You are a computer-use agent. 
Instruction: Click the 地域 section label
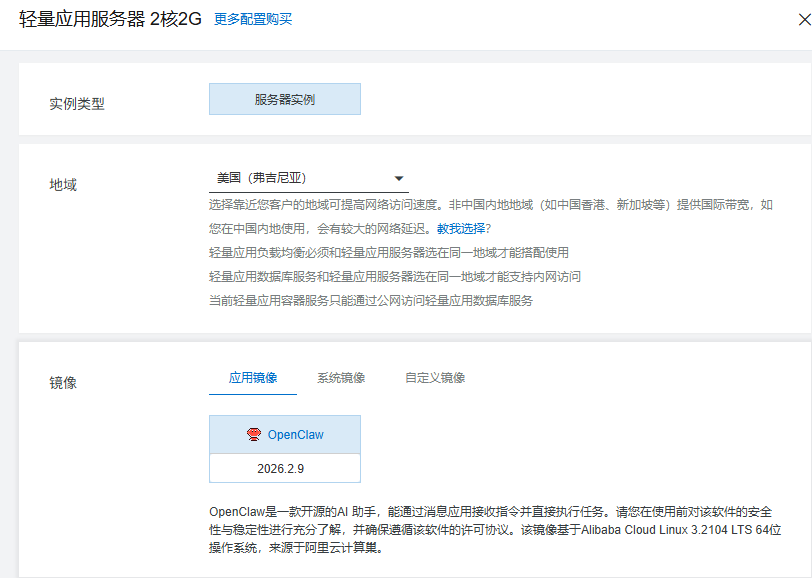63,184
